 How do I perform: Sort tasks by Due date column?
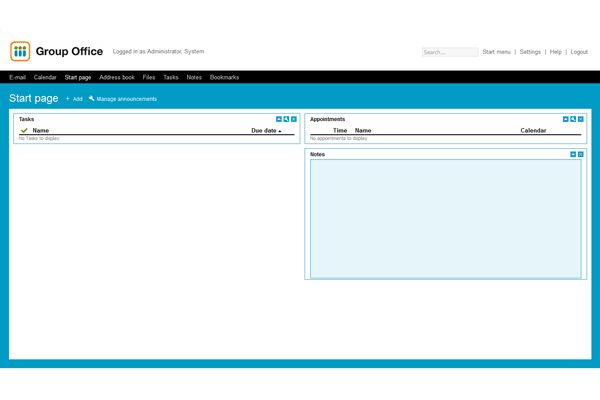[264, 130]
